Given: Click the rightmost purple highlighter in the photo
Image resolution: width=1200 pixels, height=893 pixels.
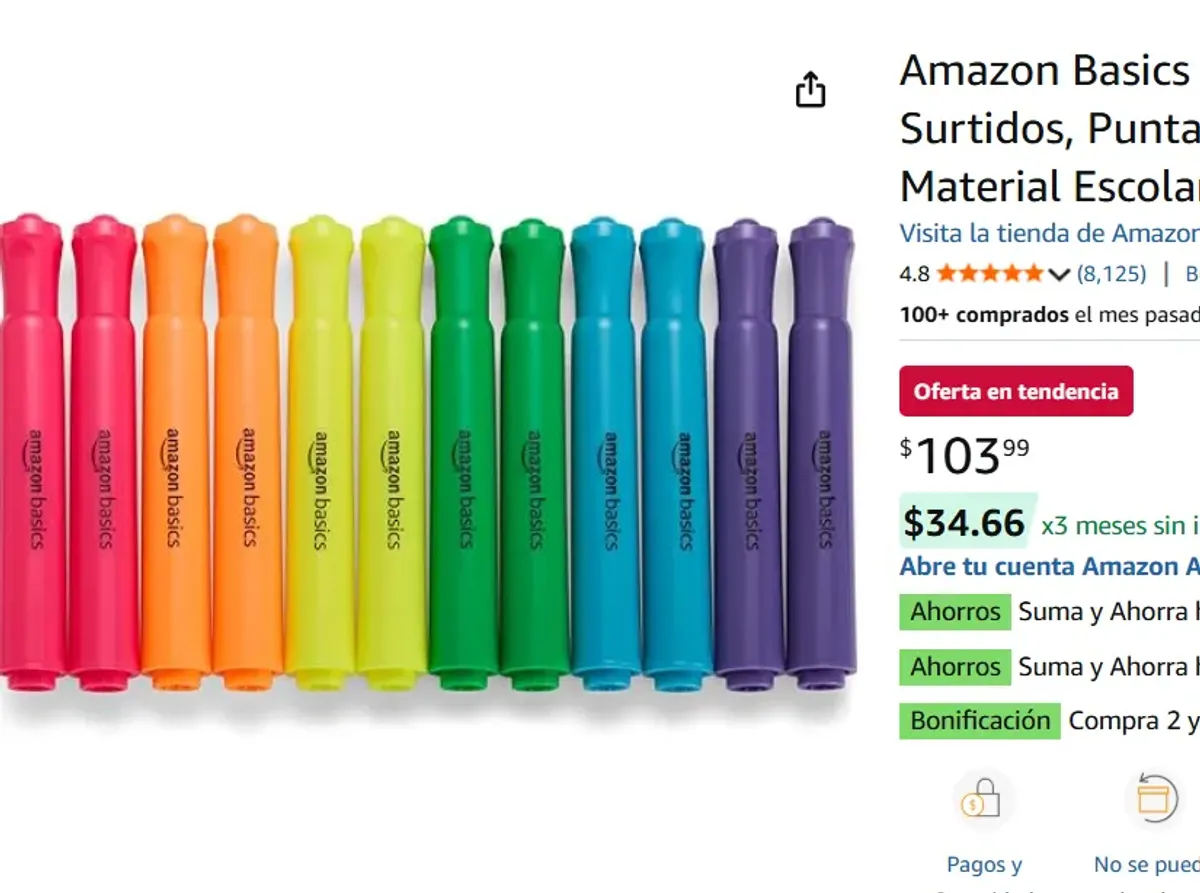Looking at the screenshot, I should tap(822, 450).
